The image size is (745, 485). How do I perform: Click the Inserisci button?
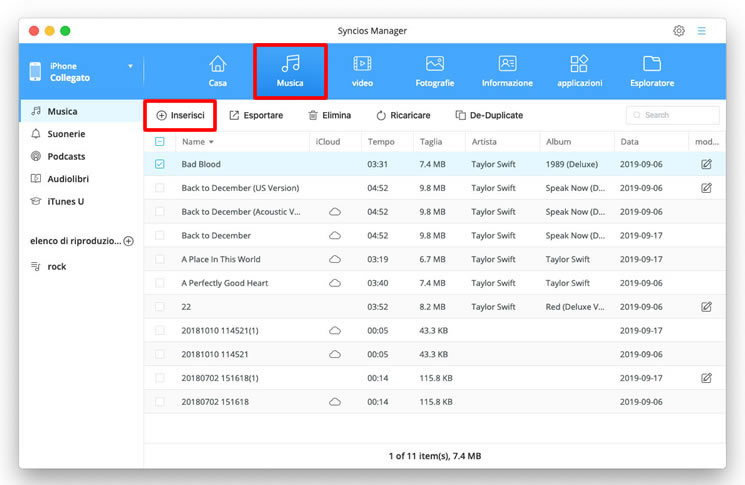[x=180, y=115]
